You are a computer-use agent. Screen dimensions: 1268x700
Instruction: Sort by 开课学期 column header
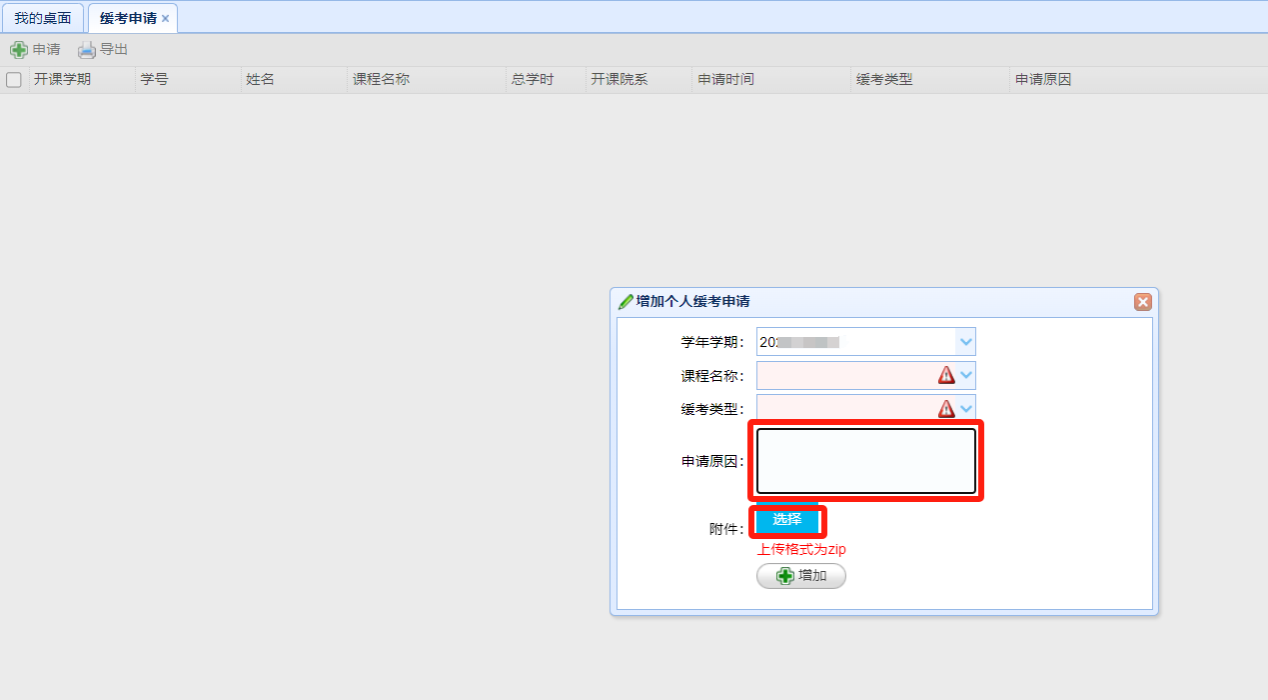click(x=62, y=80)
